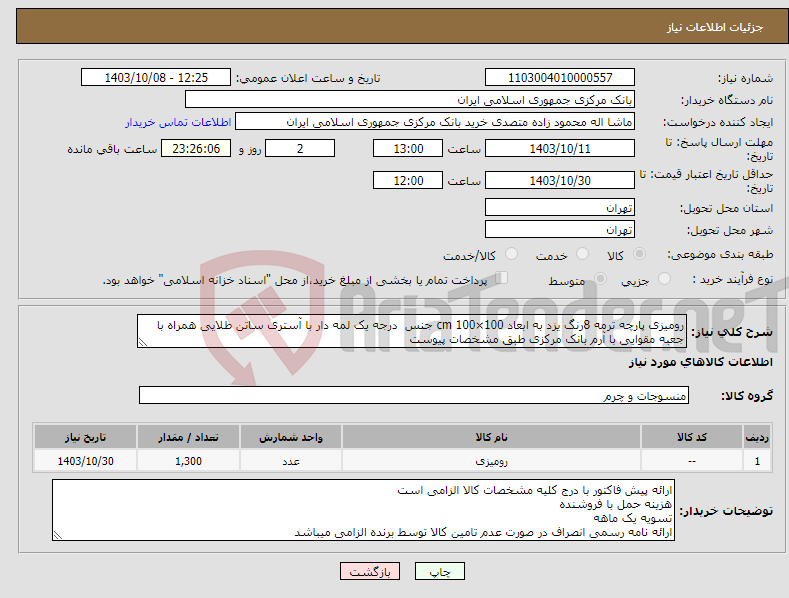Click the remaining days field showing 2
Screen dimensions: 789x598
(300, 148)
